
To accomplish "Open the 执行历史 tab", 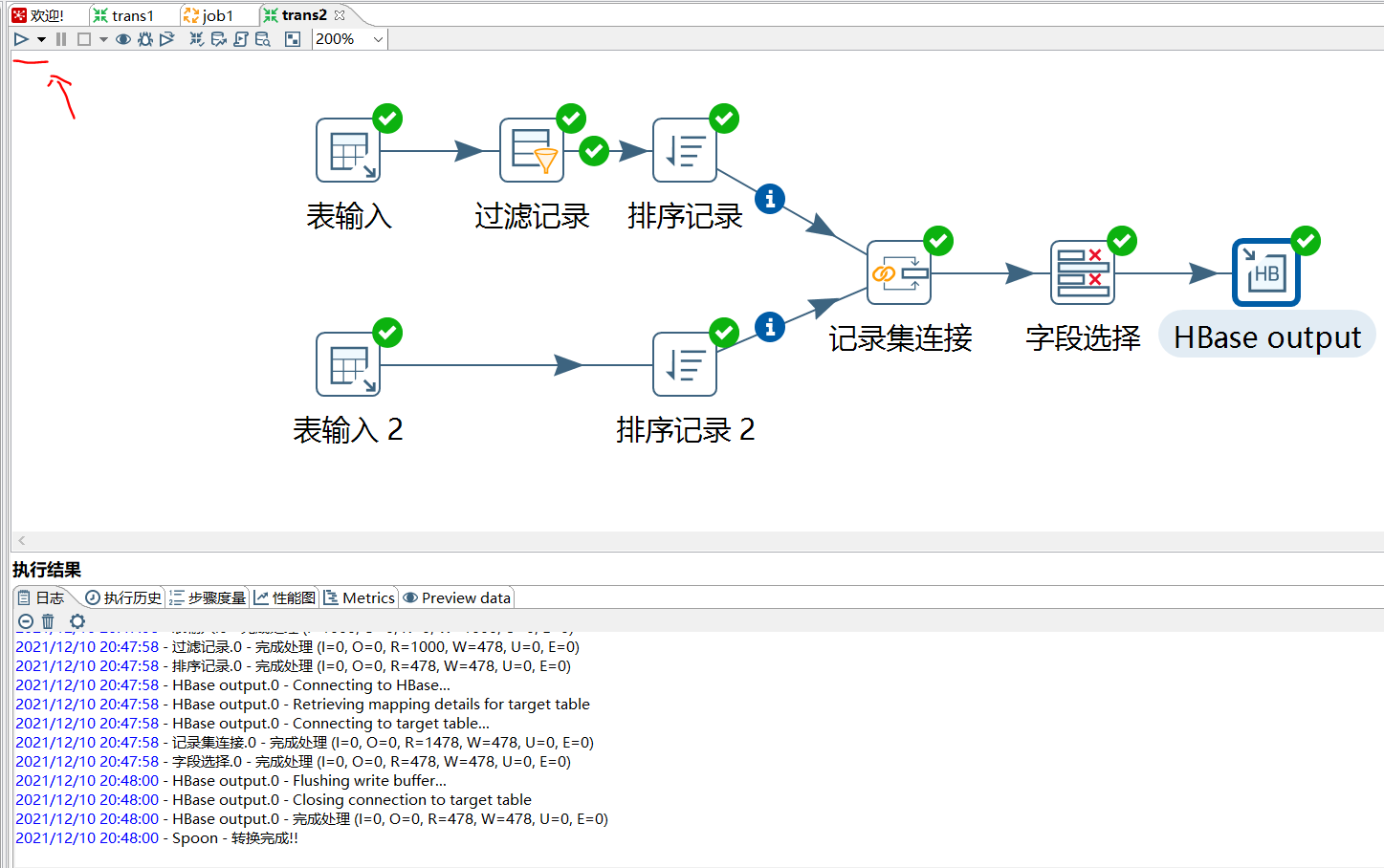I will point(123,597).
